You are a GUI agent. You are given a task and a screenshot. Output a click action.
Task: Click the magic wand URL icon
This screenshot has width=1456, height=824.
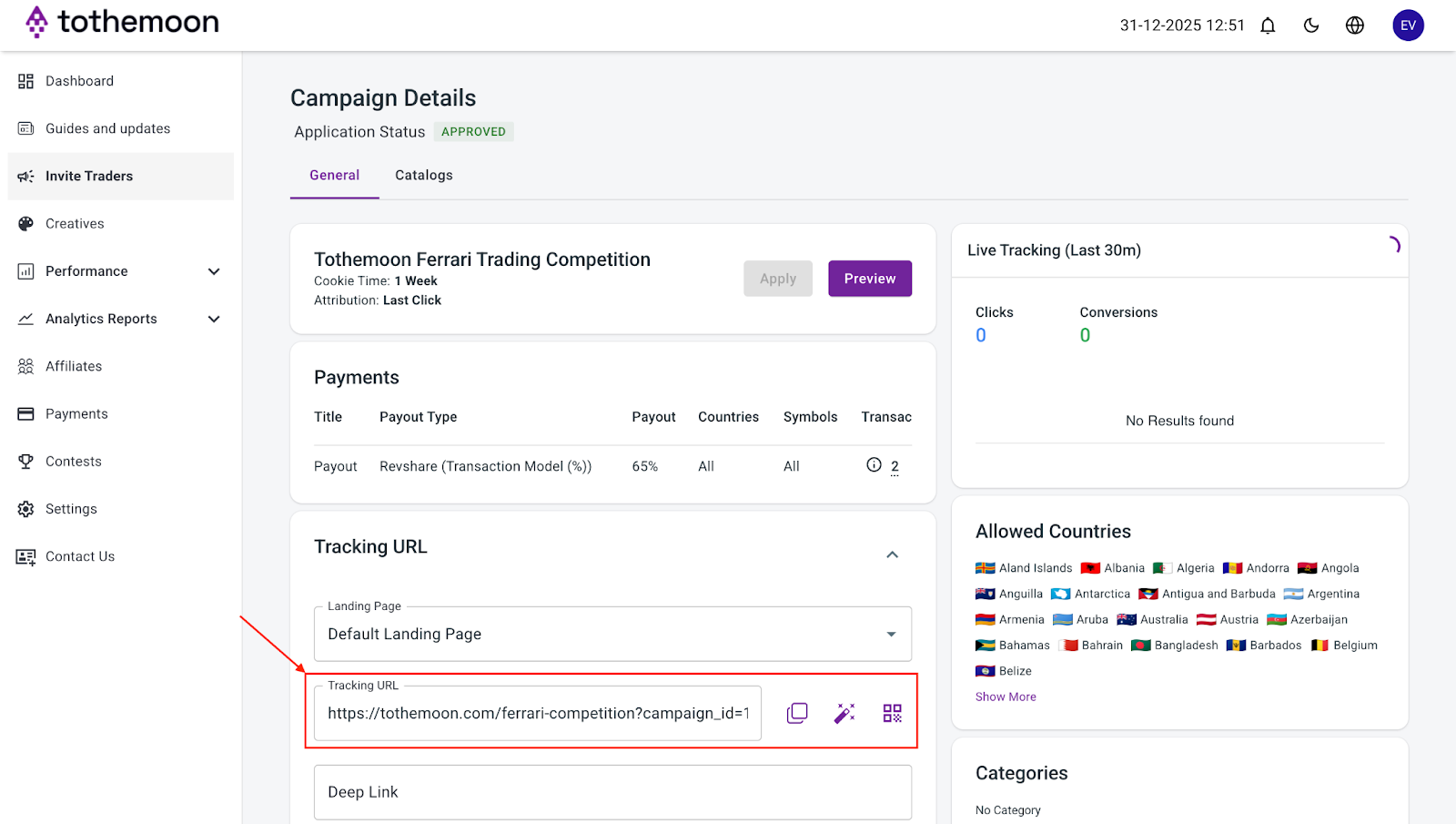pyautogui.click(x=844, y=713)
